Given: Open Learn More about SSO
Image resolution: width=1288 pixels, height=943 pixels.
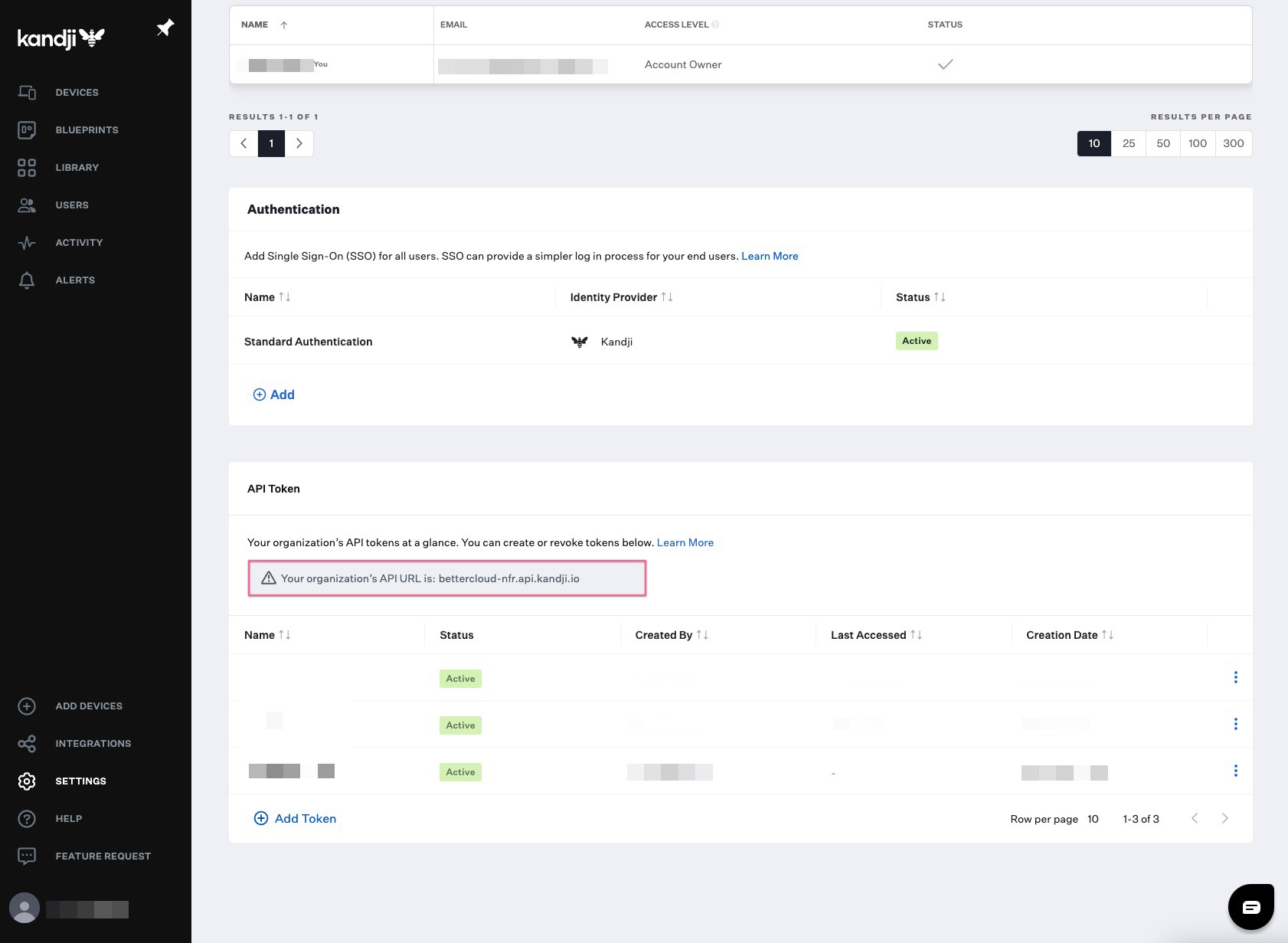Looking at the screenshot, I should [770, 256].
